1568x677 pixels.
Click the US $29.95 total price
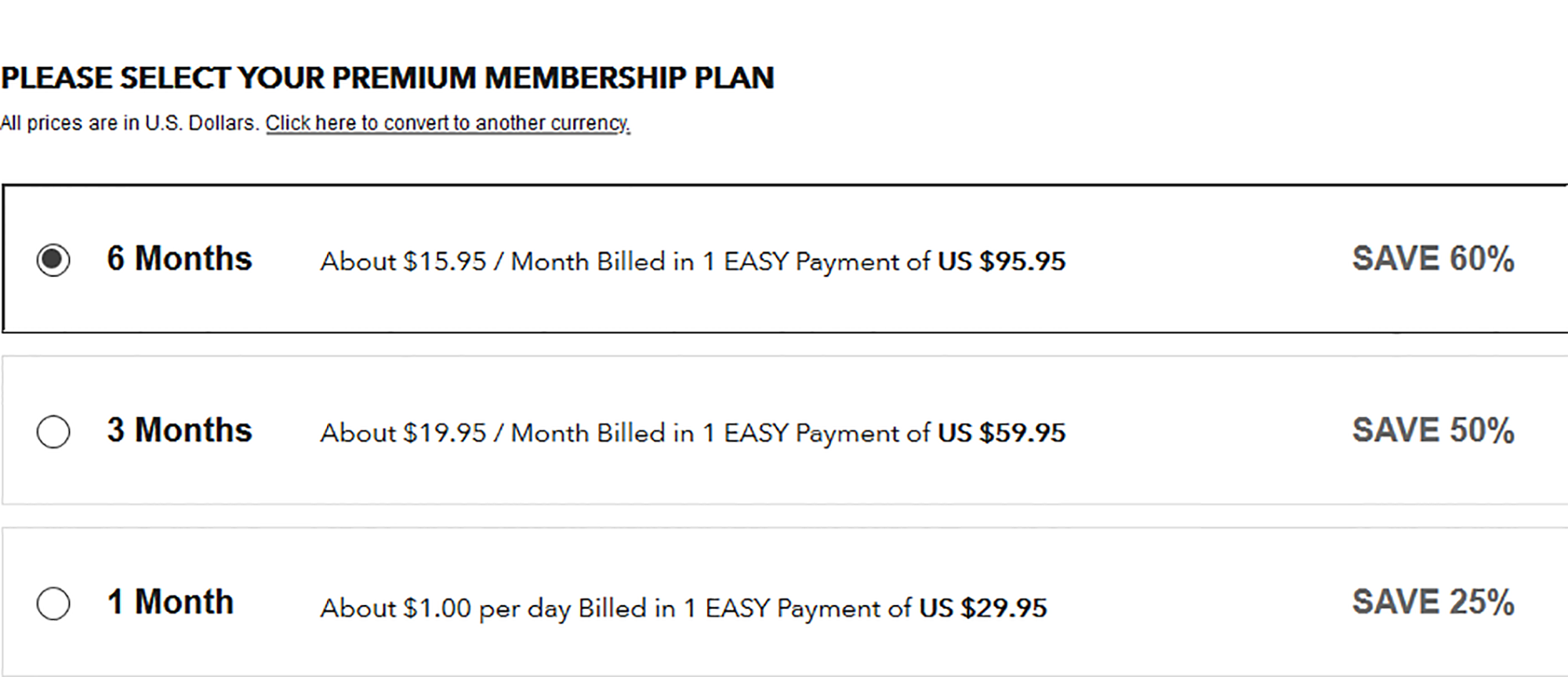tap(983, 608)
